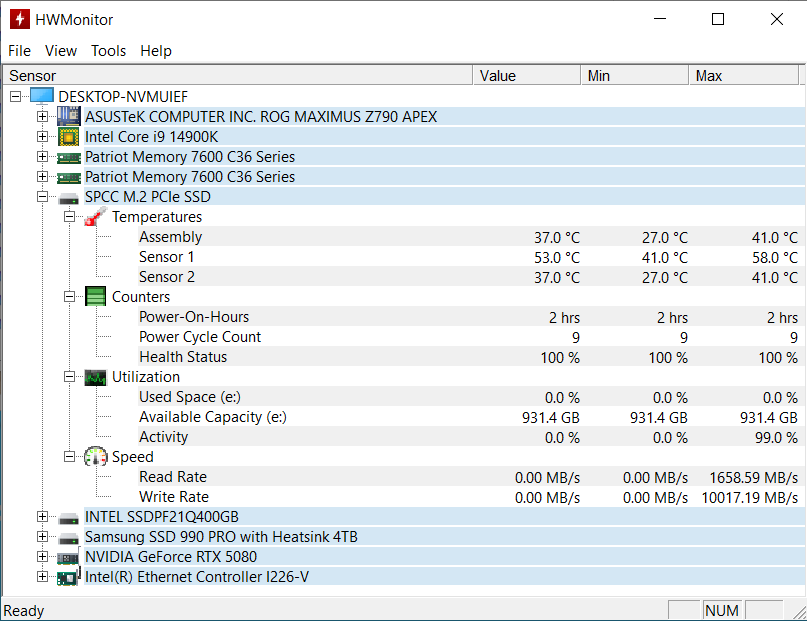The image size is (807, 621).
Task: Close the HWMonitor window
Action: (x=777, y=19)
